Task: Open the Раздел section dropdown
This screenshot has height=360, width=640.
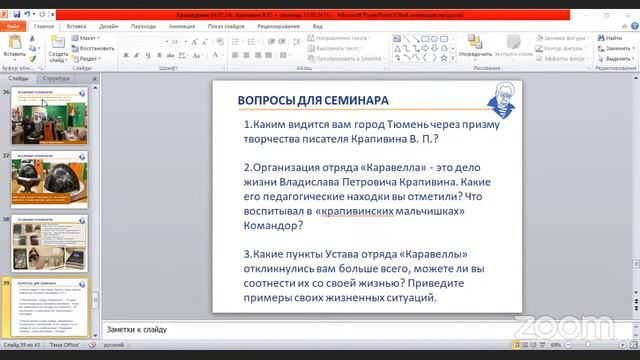Action: pos(86,59)
